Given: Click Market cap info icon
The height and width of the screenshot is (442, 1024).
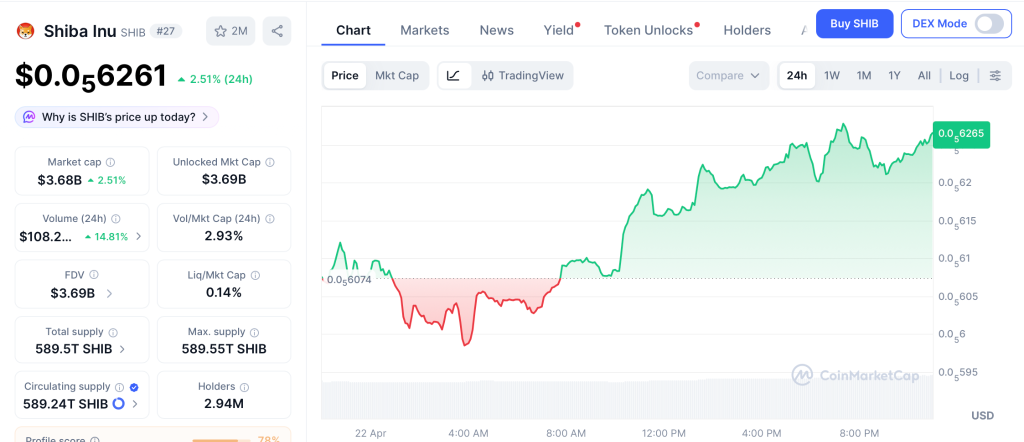Looking at the screenshot, I should pyautogui.click(x=110, y=162).
